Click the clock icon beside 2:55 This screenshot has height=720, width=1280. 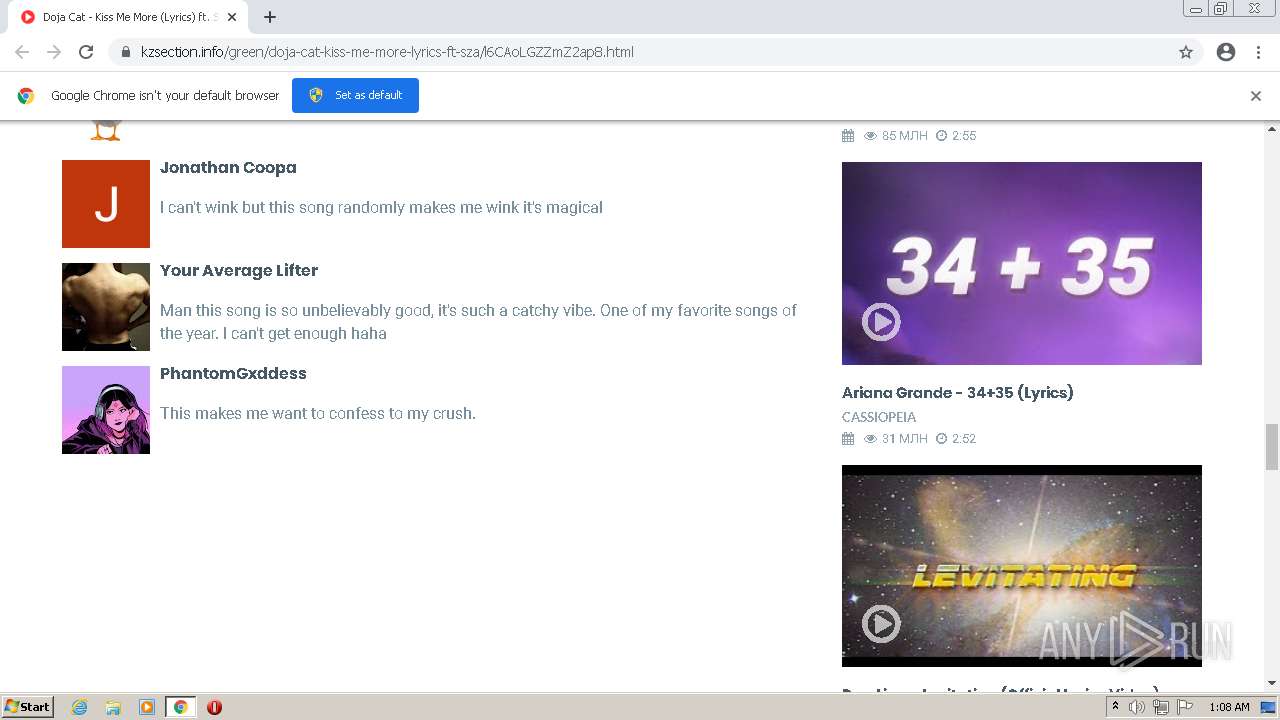(x=941, y=136)
